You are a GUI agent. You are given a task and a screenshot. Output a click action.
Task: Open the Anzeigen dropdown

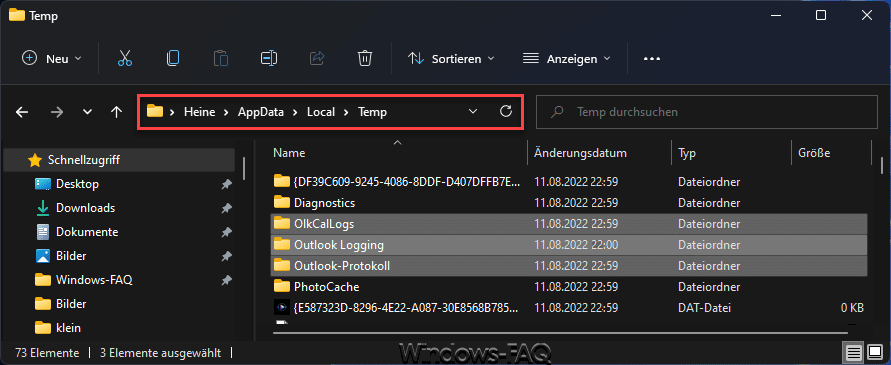click(567, 59)
